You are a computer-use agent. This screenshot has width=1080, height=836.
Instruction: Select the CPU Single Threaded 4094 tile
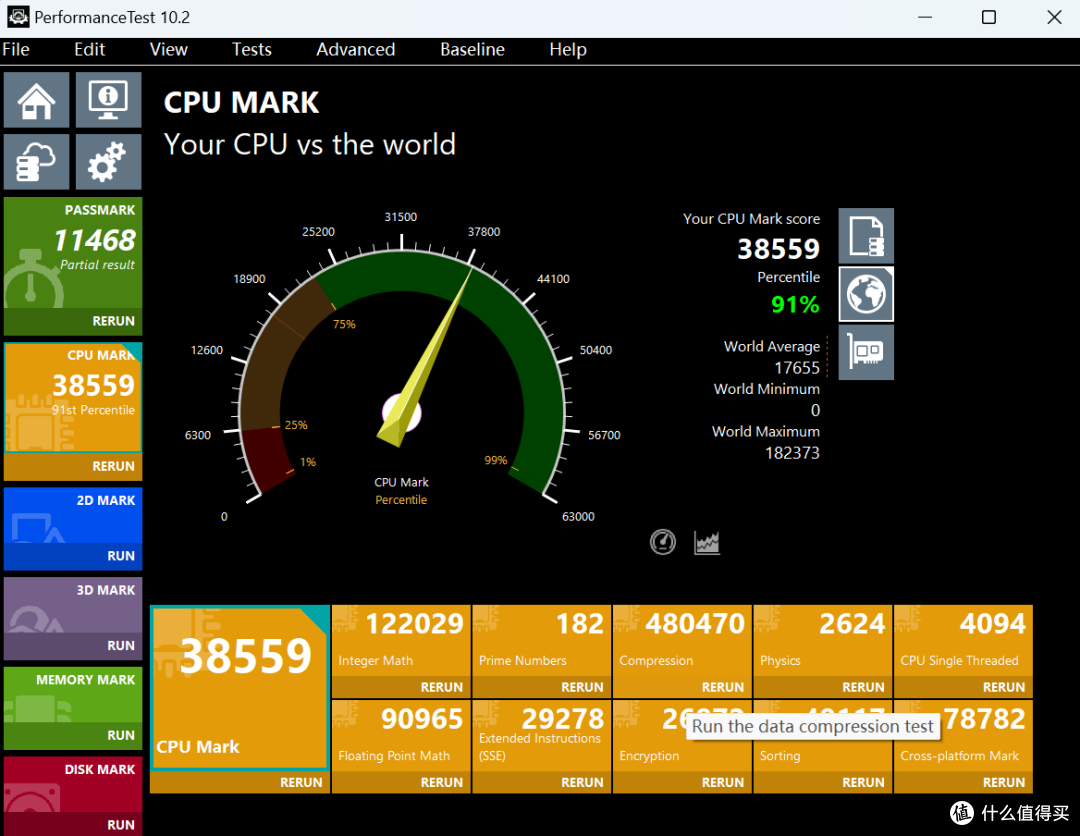(x=963, y=640)
